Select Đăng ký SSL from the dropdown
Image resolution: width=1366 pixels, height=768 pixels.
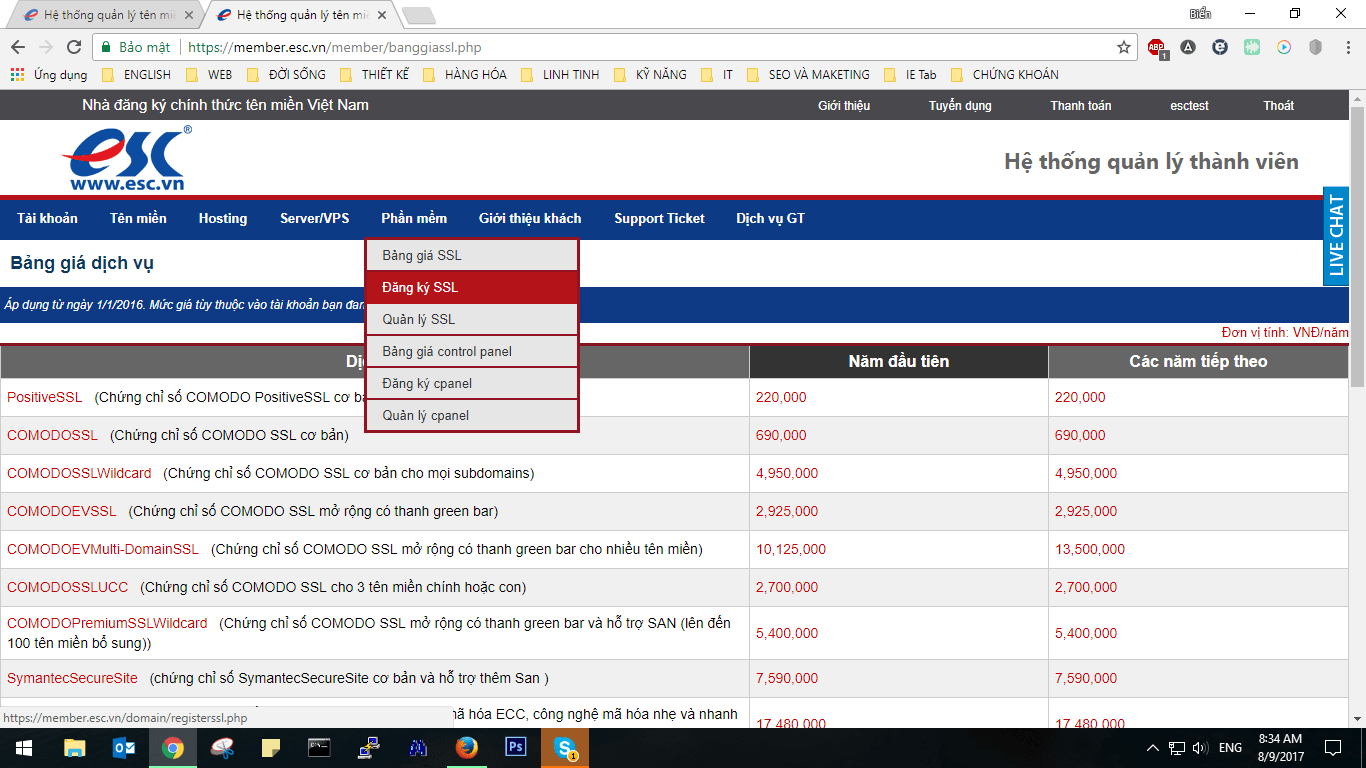472,287
